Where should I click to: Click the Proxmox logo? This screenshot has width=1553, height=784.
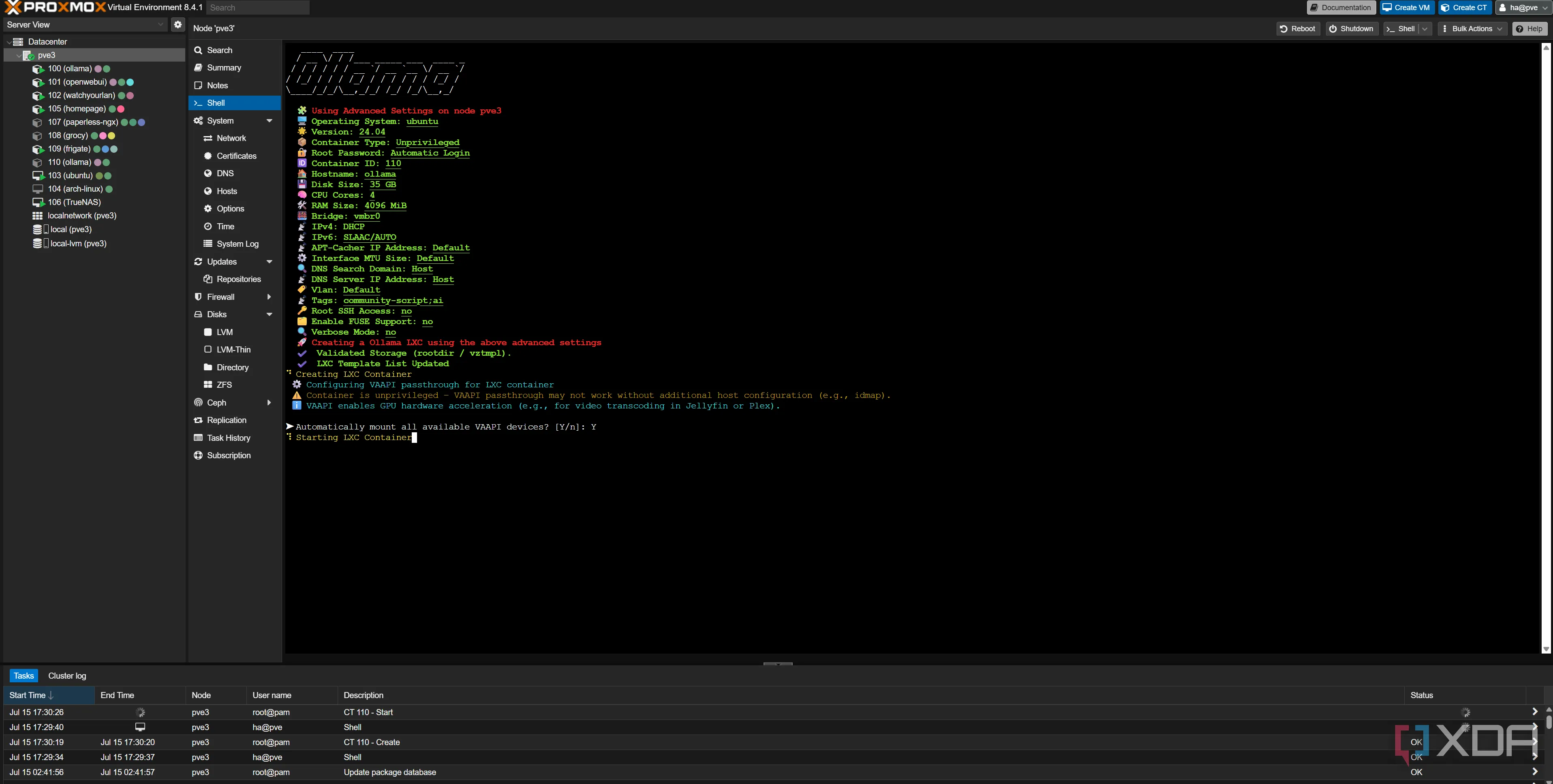(x=55, y=7)
